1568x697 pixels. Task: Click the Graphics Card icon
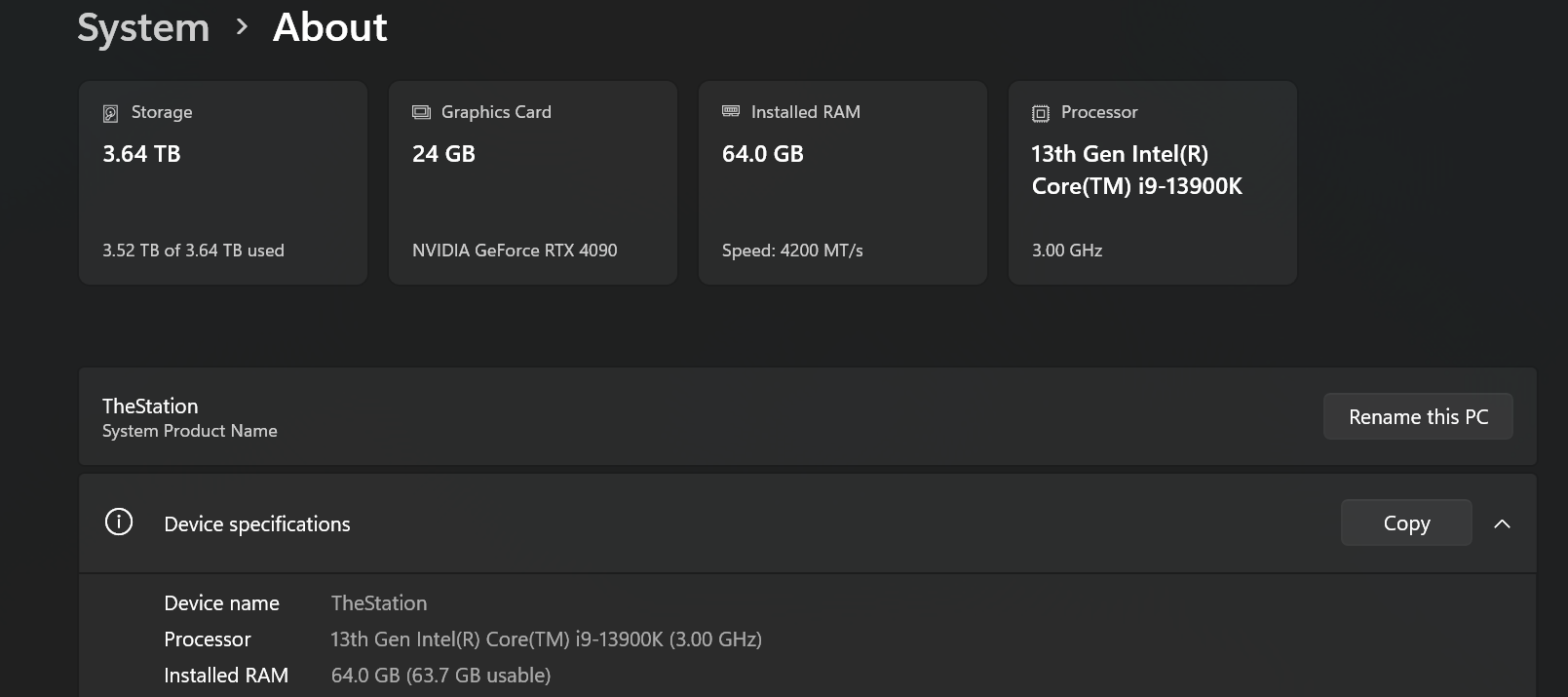tap(421, 112)
